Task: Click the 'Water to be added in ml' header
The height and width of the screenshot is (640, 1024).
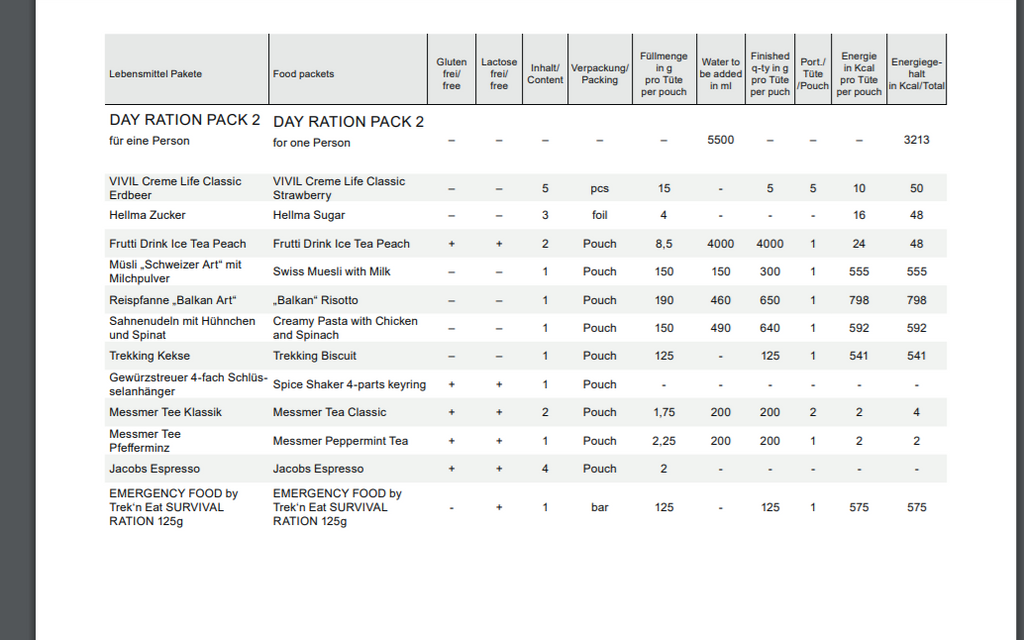Action: pyautogui.click(x=720, y=74)
